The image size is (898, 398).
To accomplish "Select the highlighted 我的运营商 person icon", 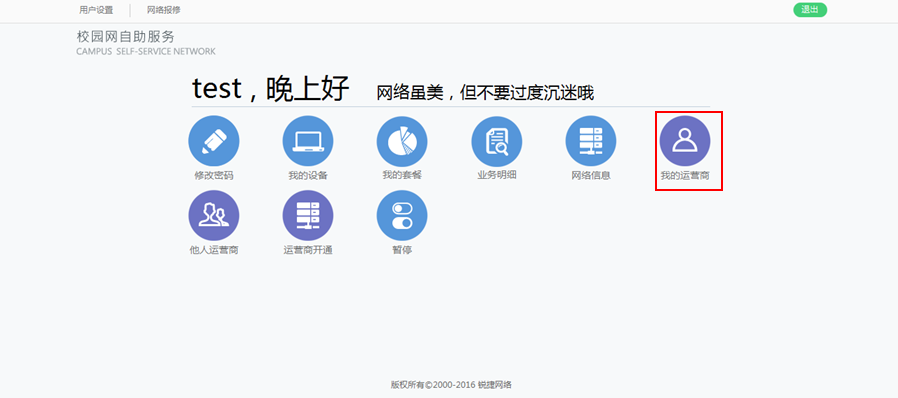I will coord(685,141).
